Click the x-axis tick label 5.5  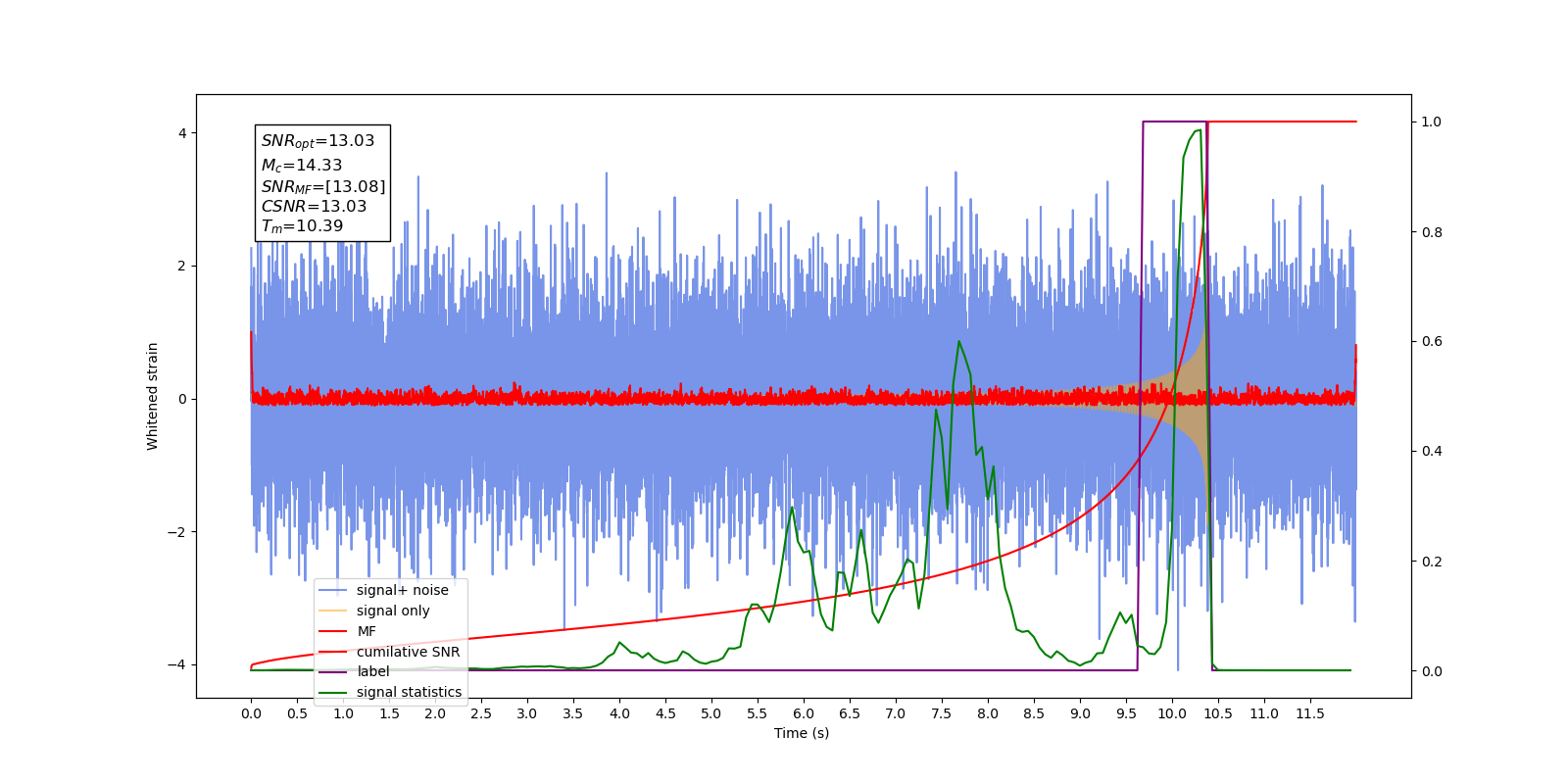(758, 713)
